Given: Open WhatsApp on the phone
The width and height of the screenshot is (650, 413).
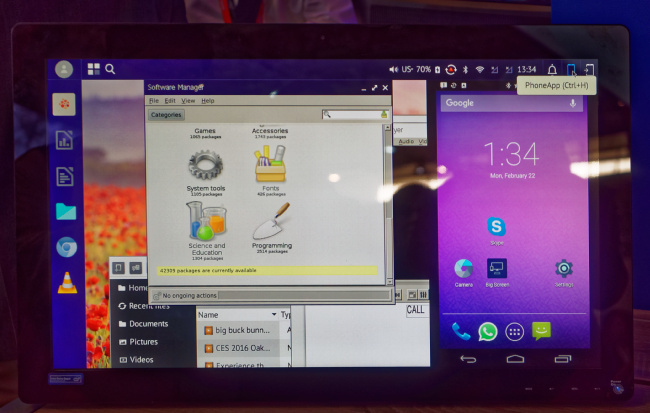Looking at the screenshot, I should (x=488, y=332).
